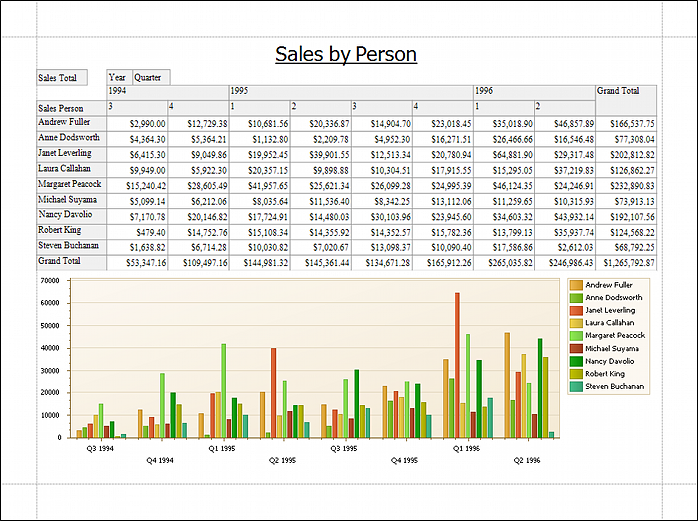Click Janet Leverling's legend color swatch
This screenshot has width=698, height=521.
click(576, 311)
